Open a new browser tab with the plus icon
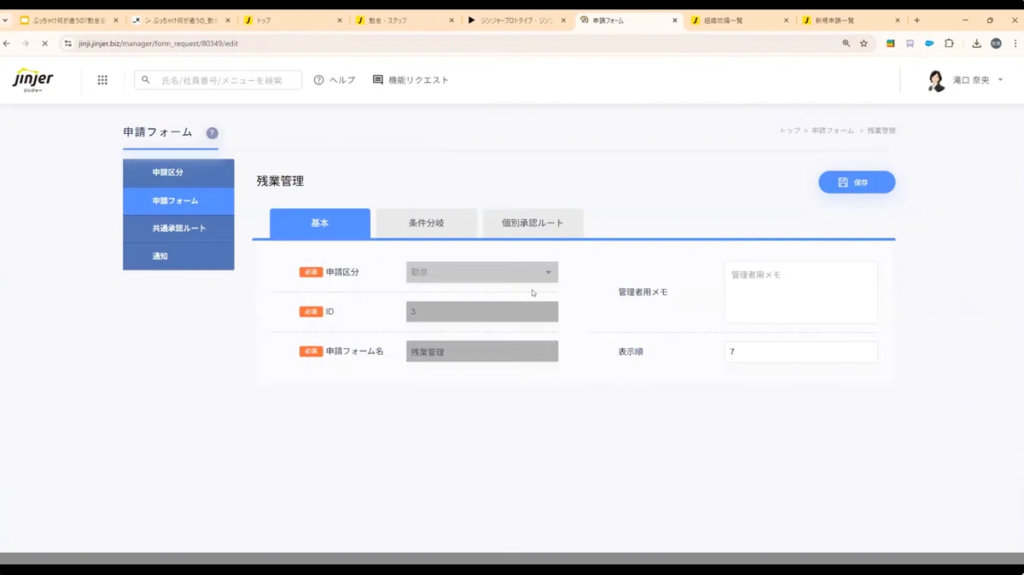1024x575 pixels. [917, 20]
